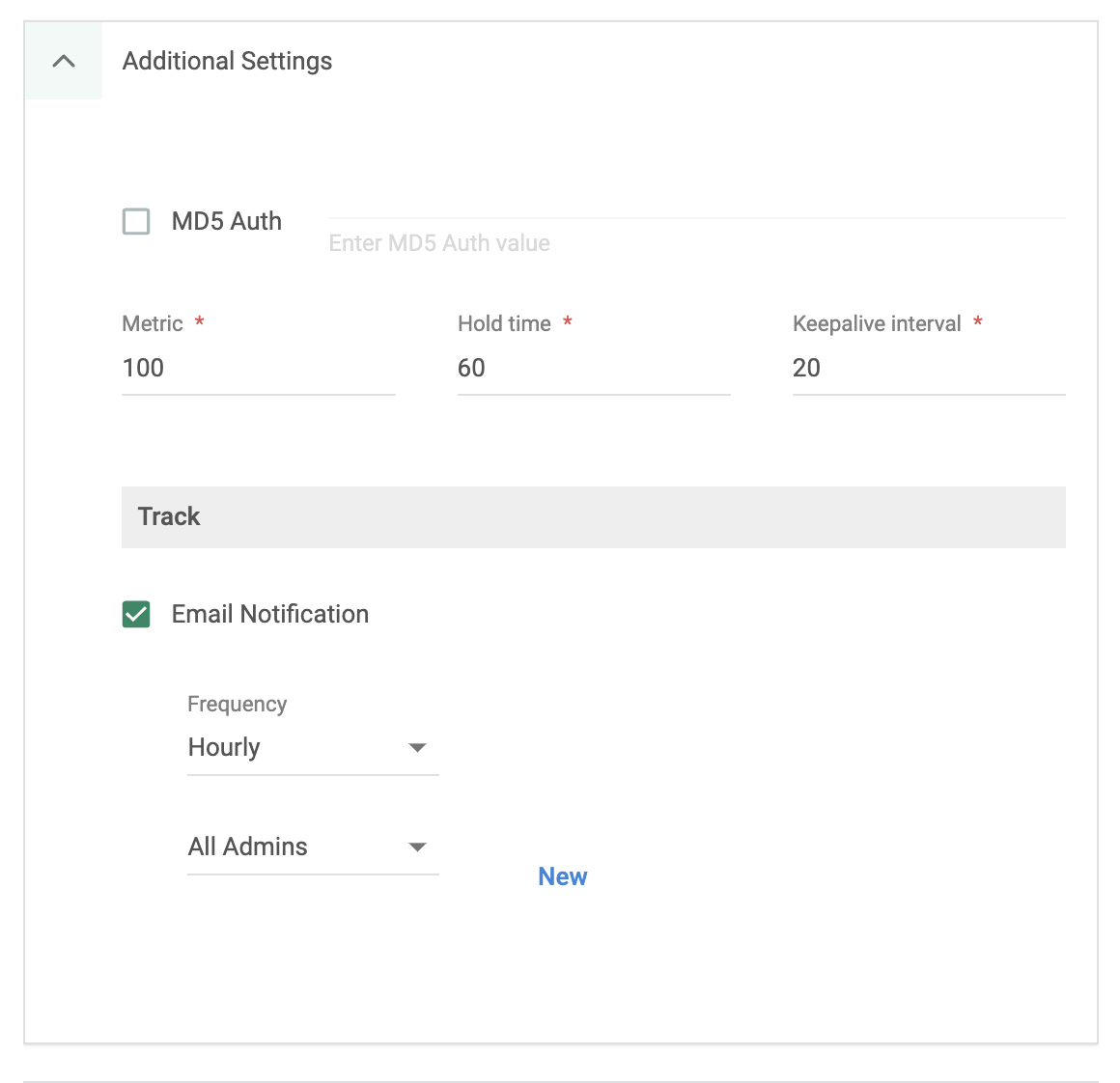Image resolution: width=1120 pixels, height=1083 pixels.
Task: Select the Track section header
Action: (169, 516)
